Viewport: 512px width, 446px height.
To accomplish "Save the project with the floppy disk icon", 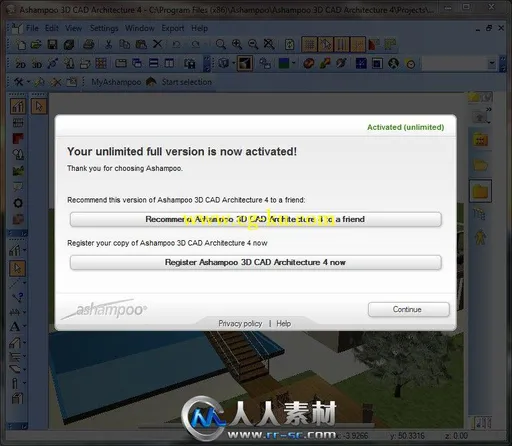I will point(52,44).
